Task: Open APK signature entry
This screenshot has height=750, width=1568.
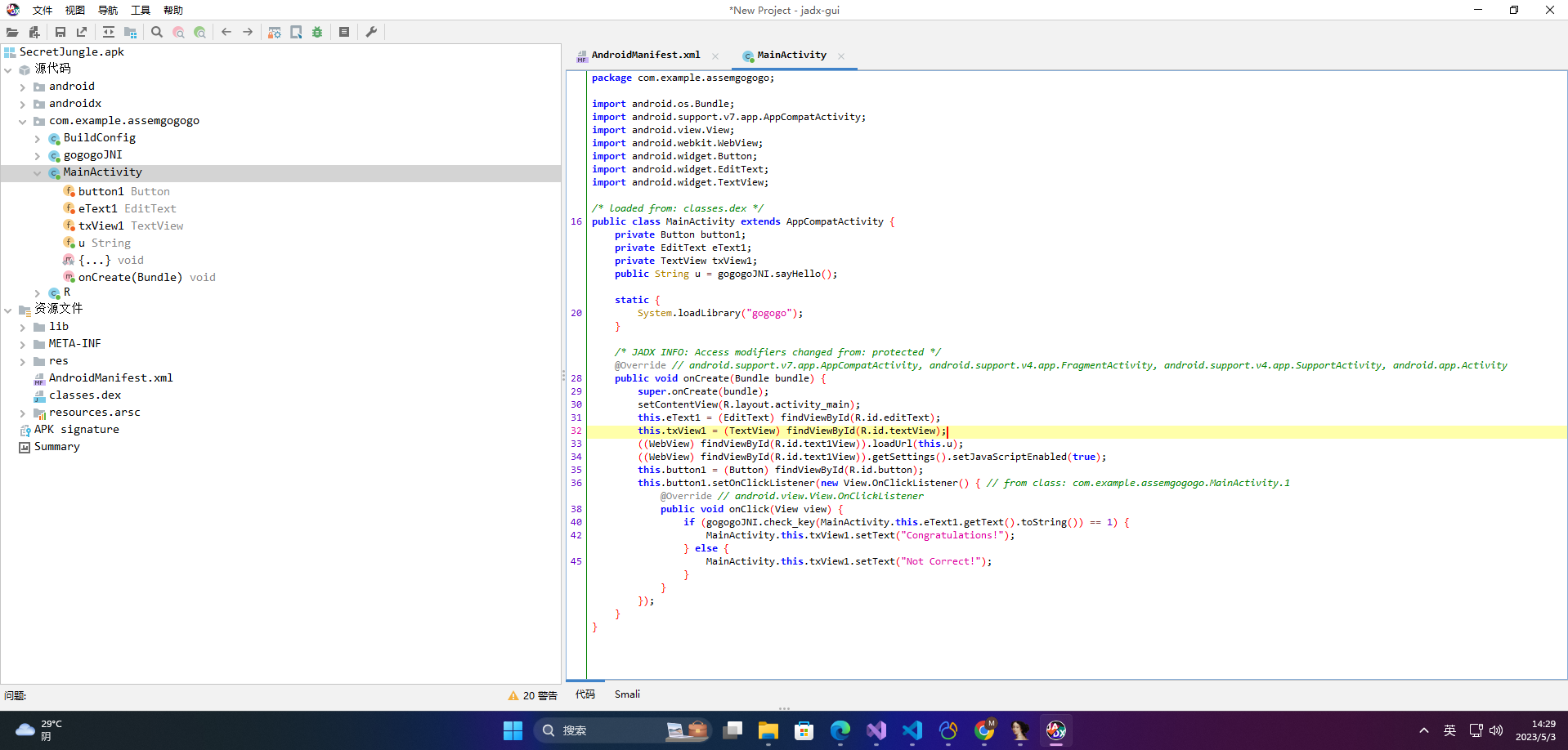Action: pyautogui.click(x=69, y=429)
